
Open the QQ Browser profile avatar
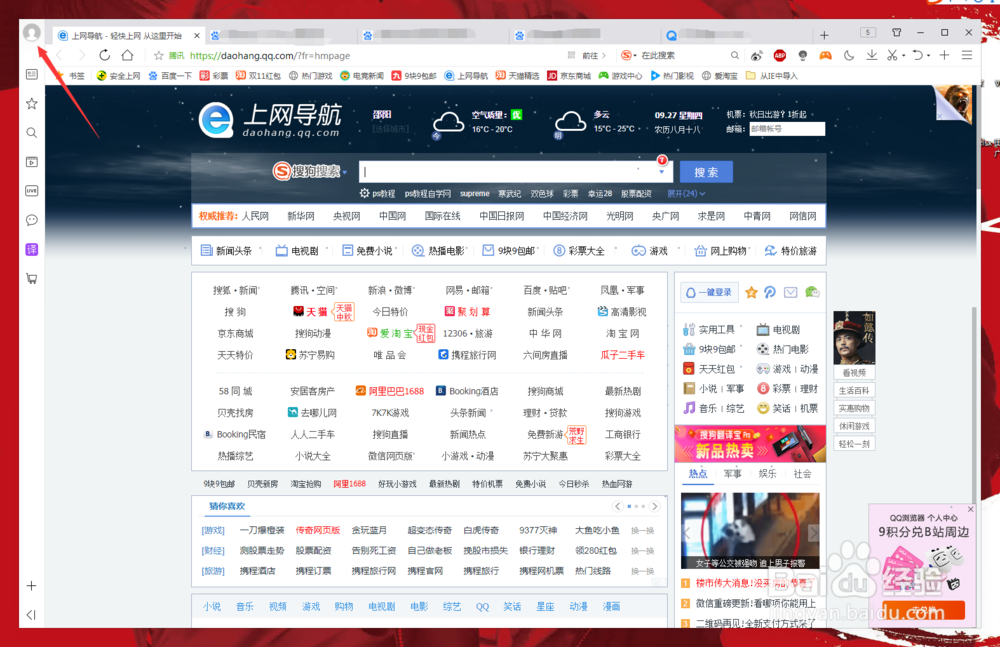31,32
